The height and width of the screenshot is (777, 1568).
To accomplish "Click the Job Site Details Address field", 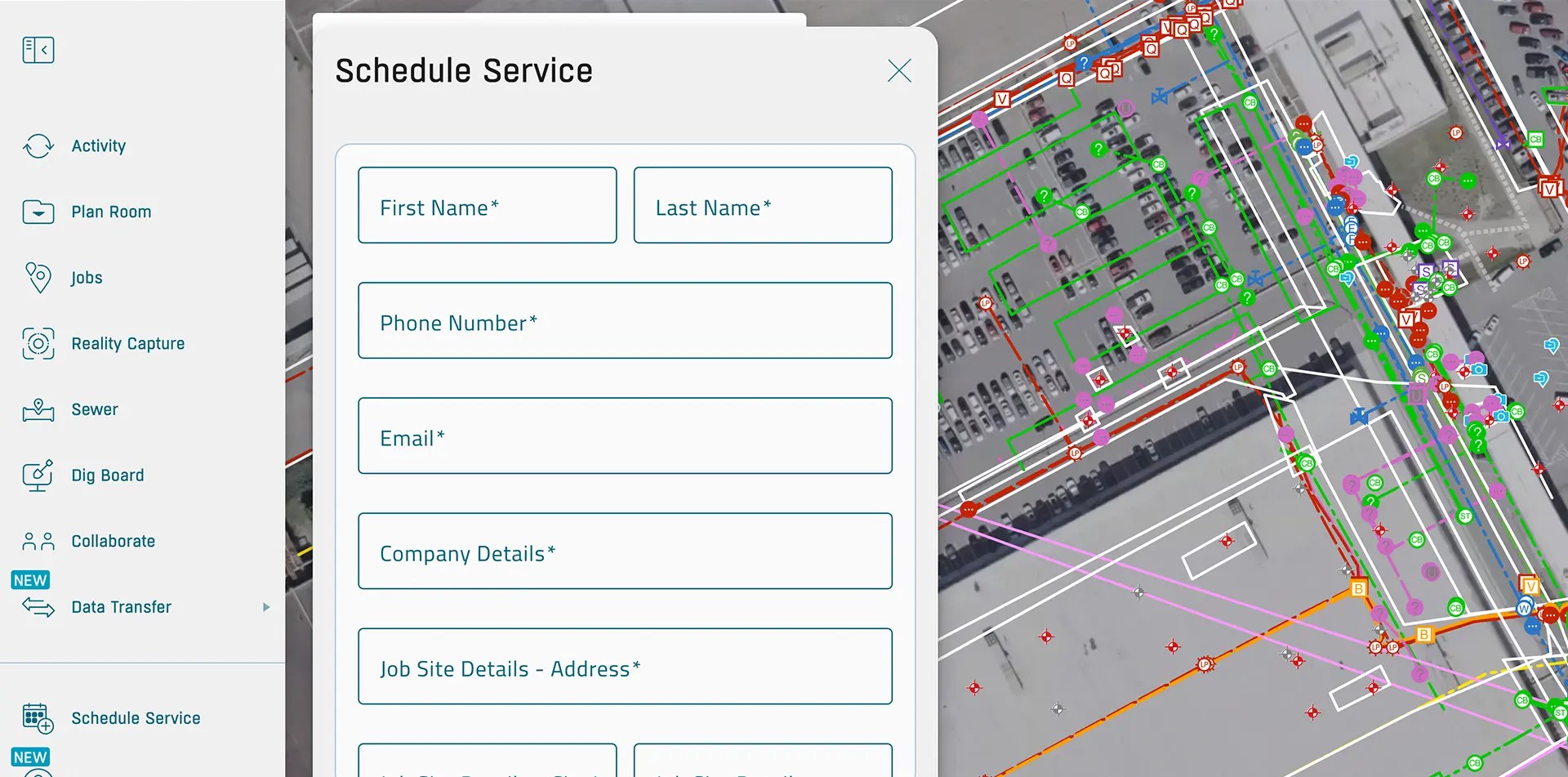I will coord(625,667).
